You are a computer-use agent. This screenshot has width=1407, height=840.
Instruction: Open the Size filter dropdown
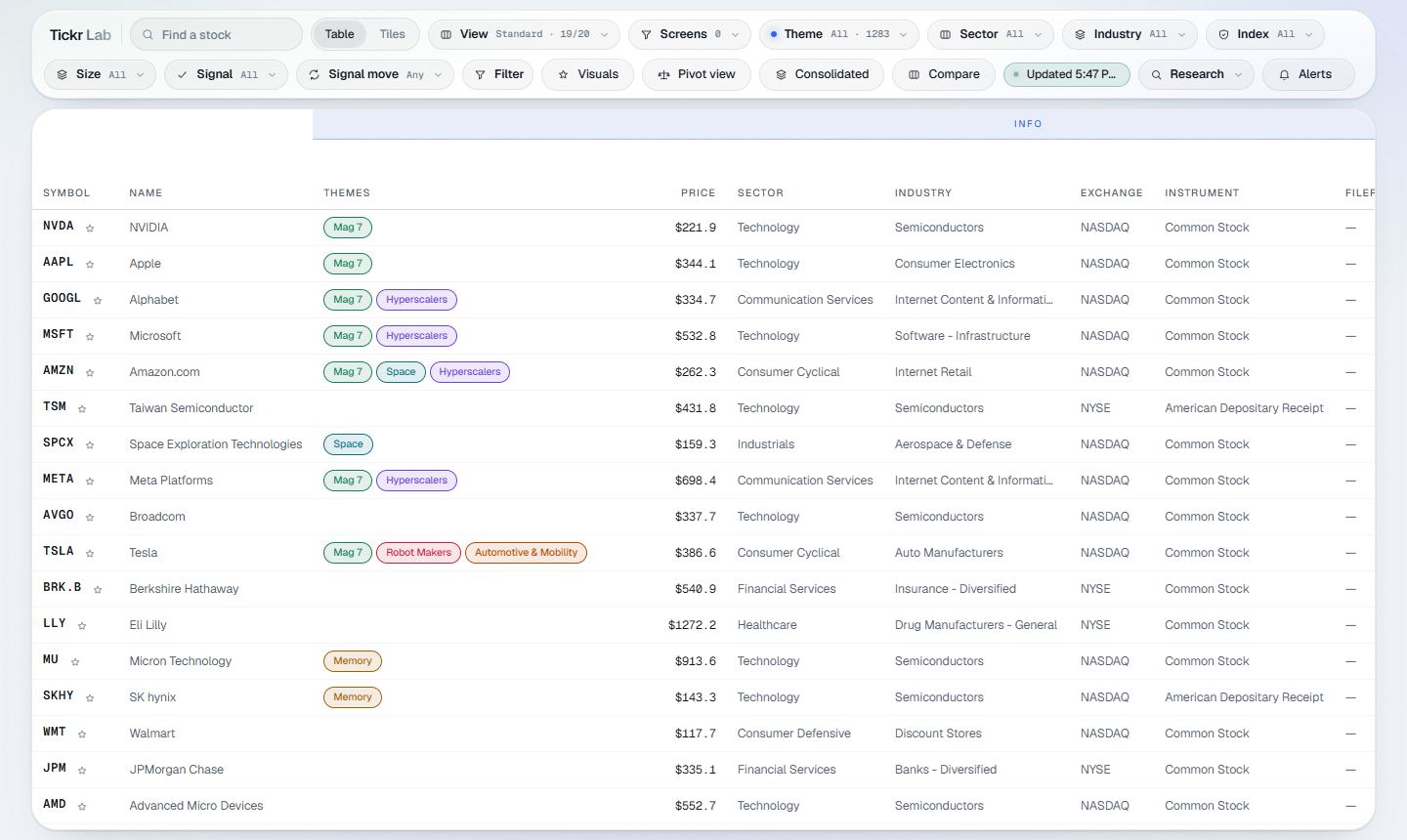click(100, 74)
